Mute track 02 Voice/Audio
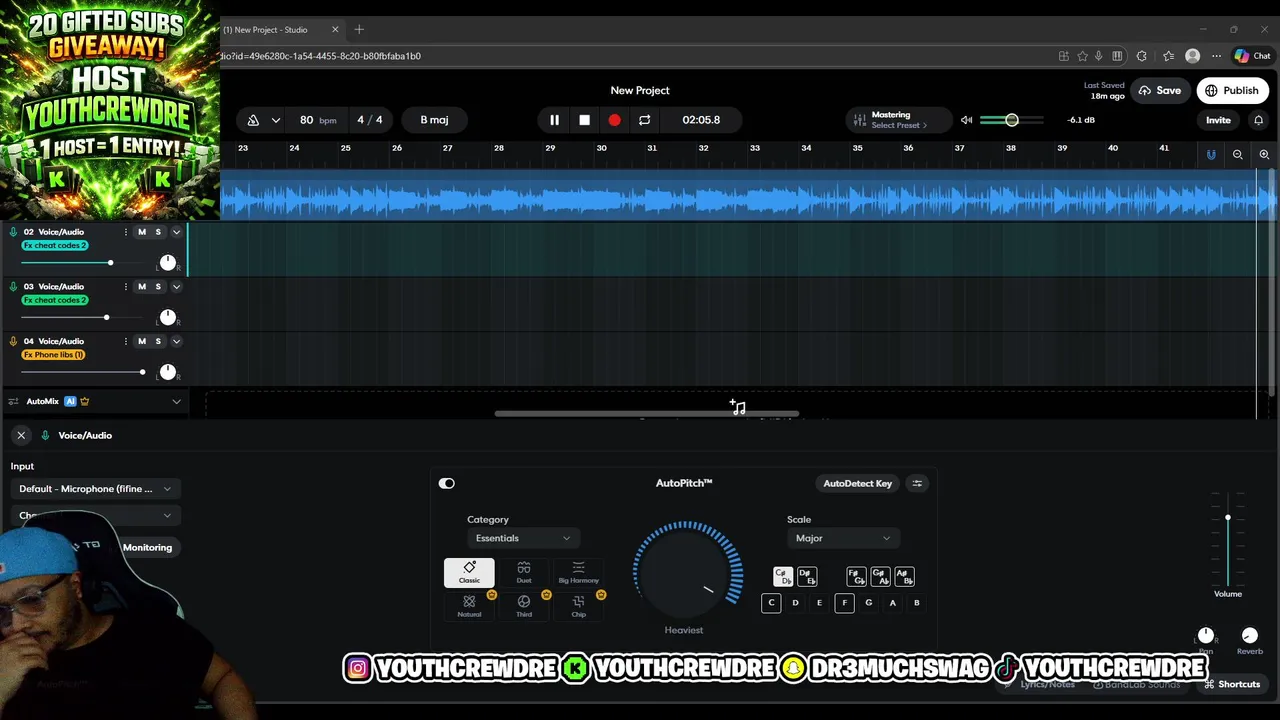The height and width of the screenshot is (720, 1280). (141, 232)
